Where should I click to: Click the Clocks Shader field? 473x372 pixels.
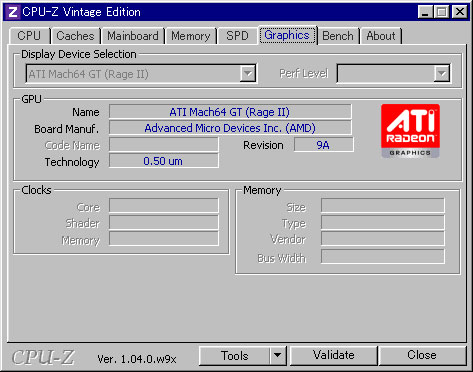pos(164,222)
